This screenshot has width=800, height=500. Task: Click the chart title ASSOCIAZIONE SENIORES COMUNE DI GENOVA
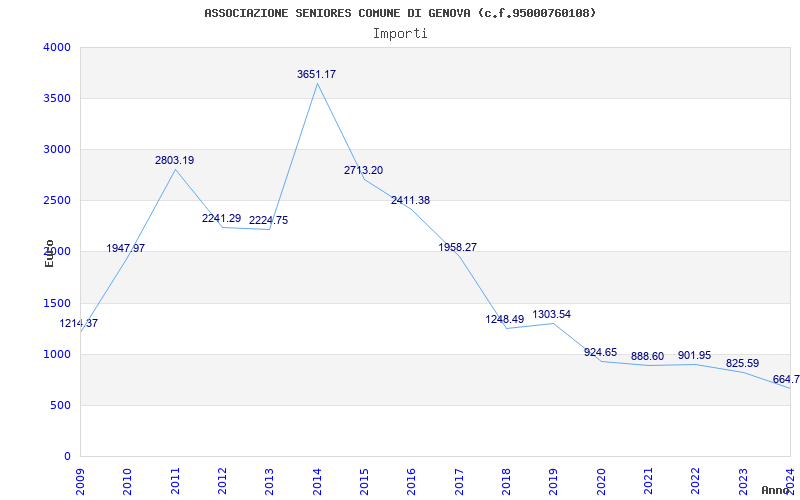(400, 13)
